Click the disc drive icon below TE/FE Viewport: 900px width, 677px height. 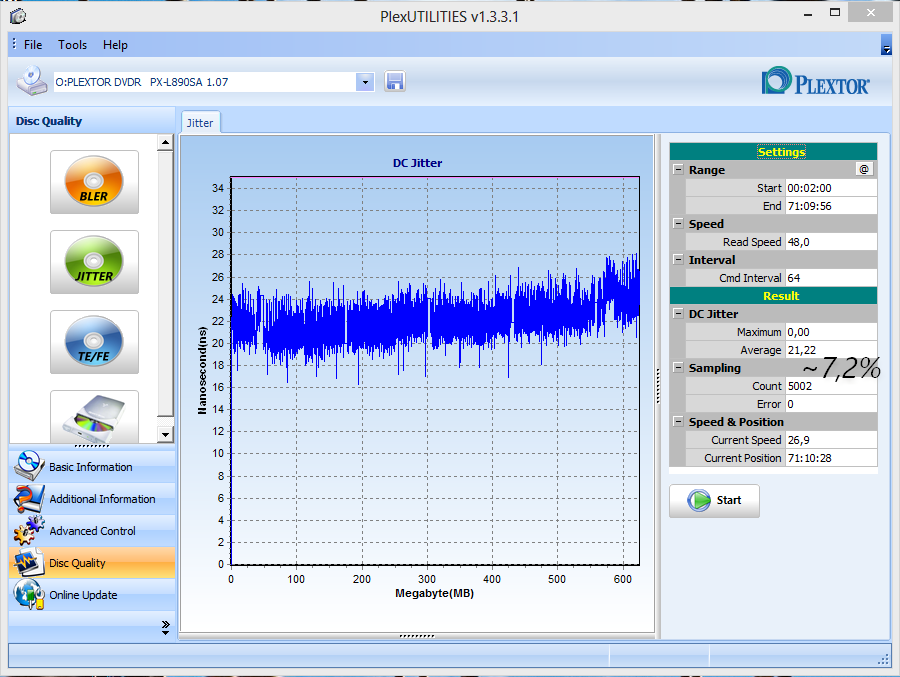(x=94, y=417)
